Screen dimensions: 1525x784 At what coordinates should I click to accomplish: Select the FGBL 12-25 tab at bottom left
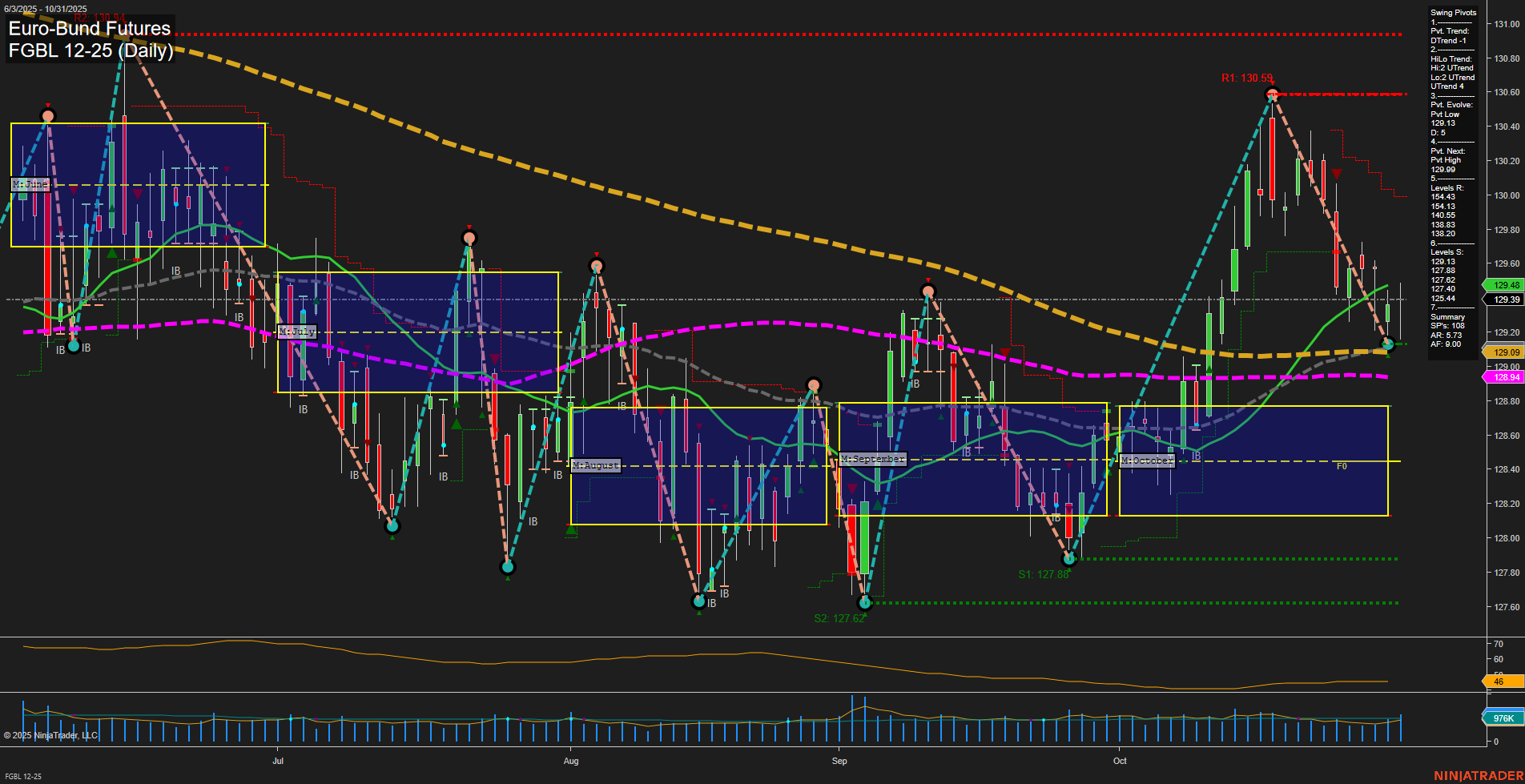point(24,777)
